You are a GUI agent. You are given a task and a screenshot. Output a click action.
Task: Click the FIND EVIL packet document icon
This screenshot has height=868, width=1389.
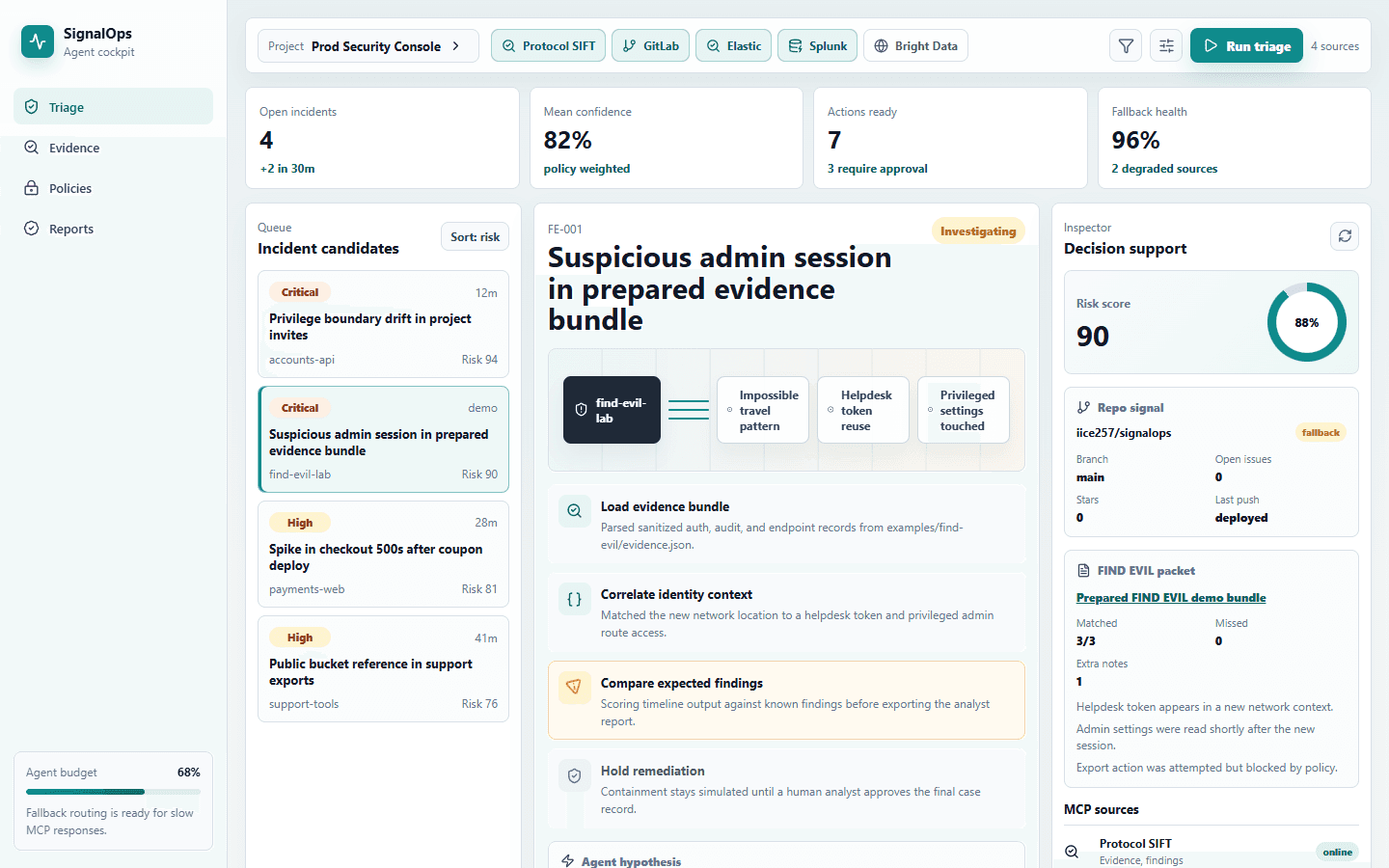point(1083,570)
